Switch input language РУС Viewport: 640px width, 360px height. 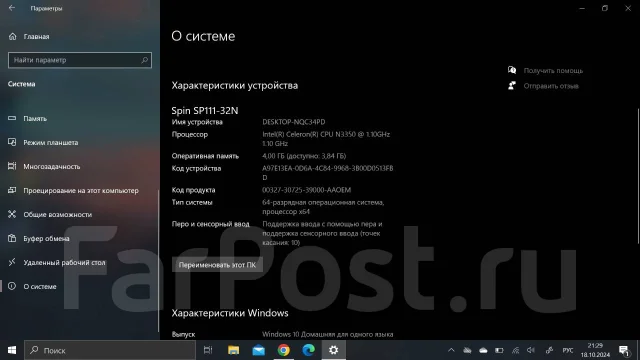tap(567, 350)
